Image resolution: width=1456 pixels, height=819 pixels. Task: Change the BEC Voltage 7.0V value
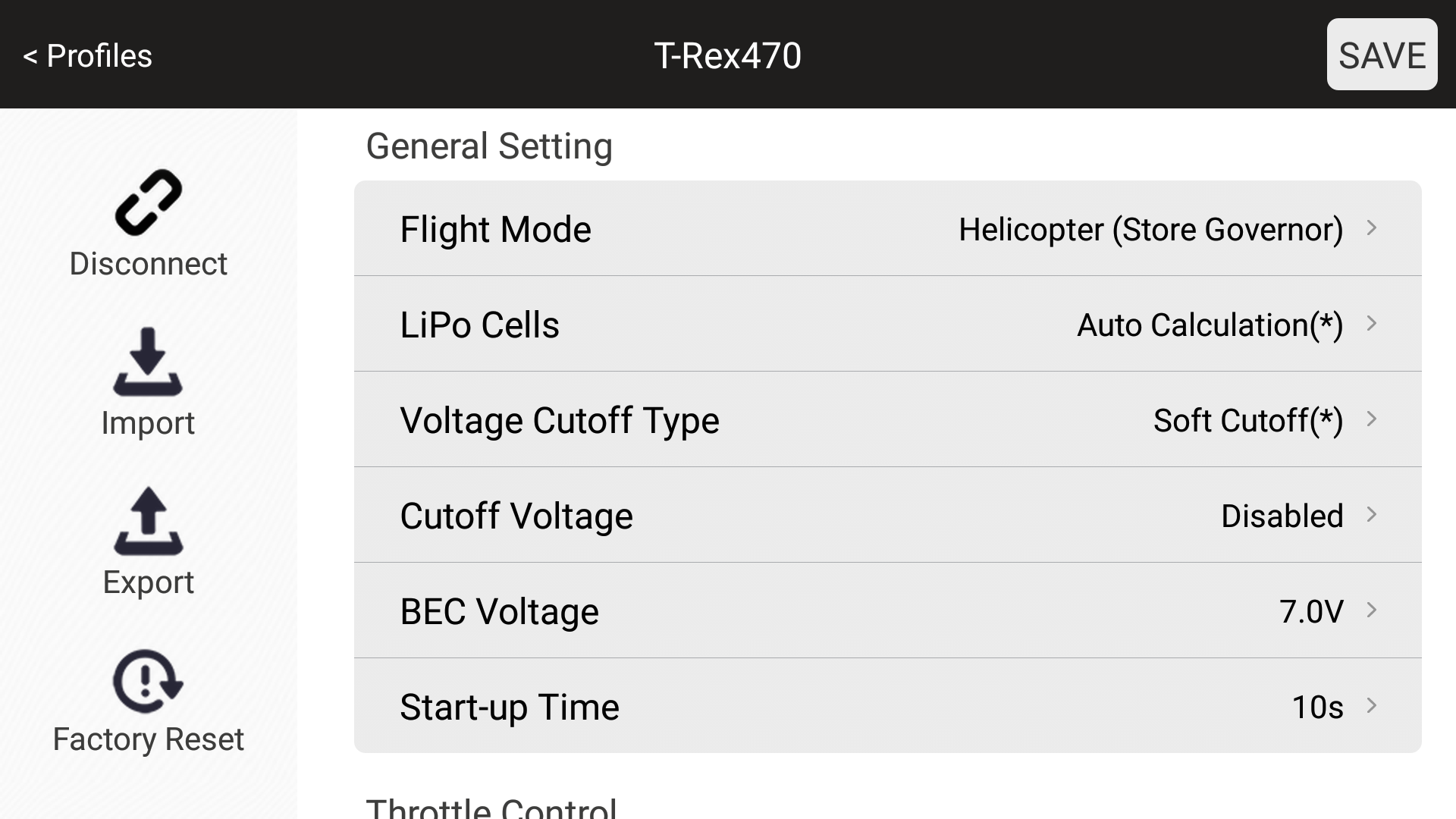tap(1311, 611)
